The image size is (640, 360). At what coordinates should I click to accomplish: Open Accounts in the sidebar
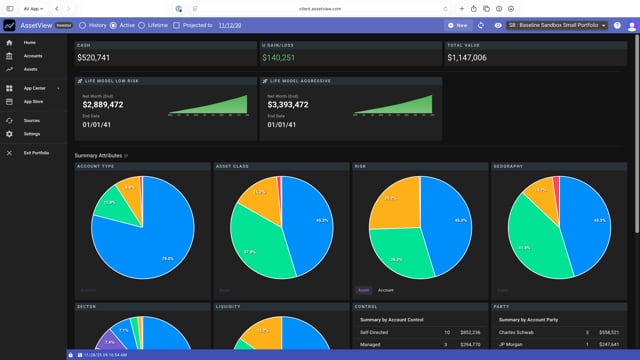(x=33, y=56)
